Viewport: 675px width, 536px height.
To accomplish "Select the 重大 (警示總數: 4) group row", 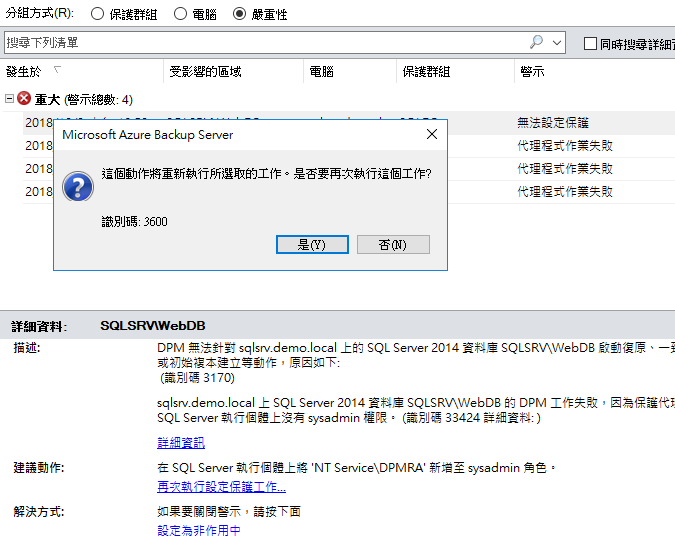I will click(x=84, y=100).
